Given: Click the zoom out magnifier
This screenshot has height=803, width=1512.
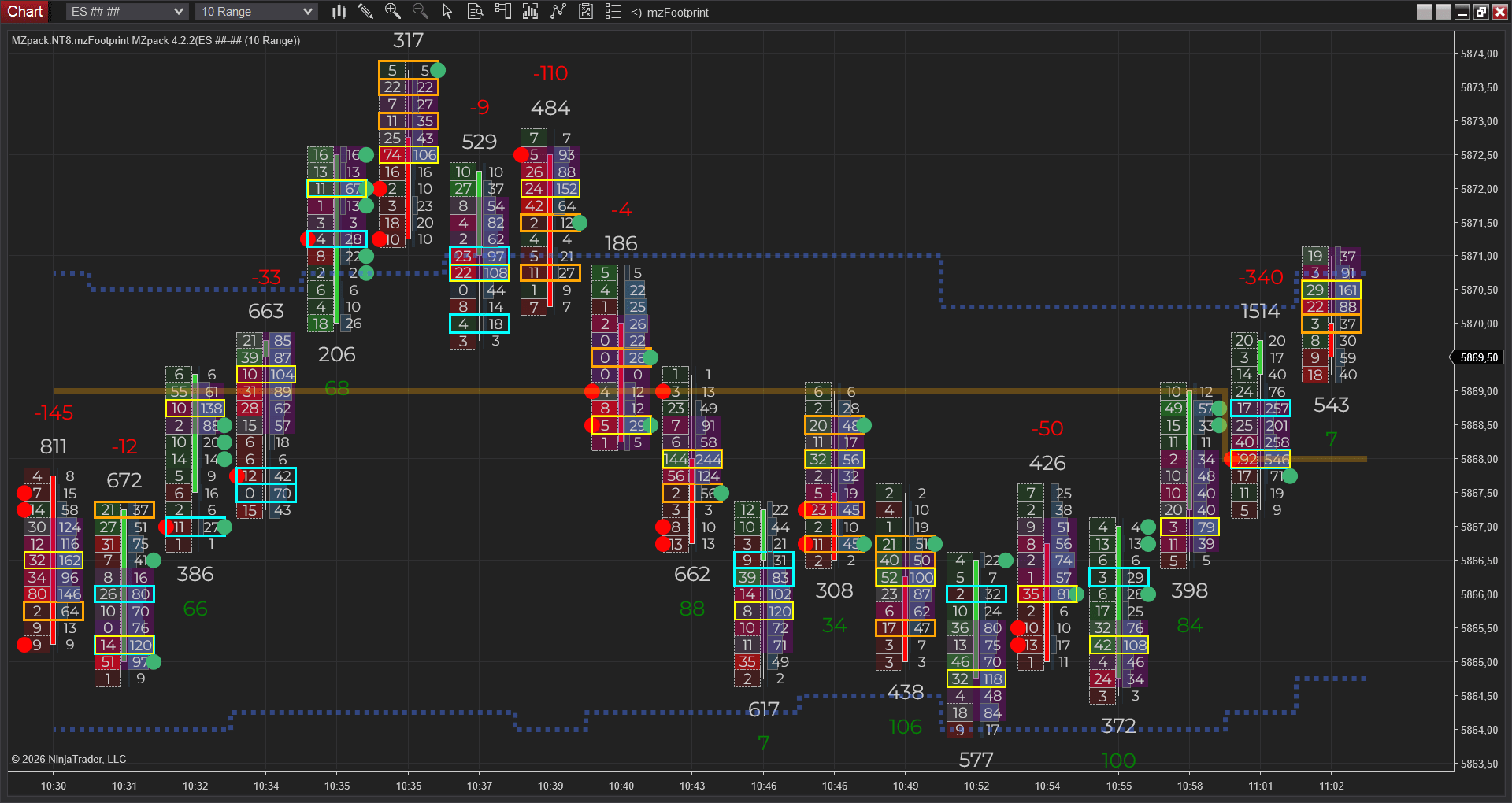Looking at the screenshot, I should point(420,11).
